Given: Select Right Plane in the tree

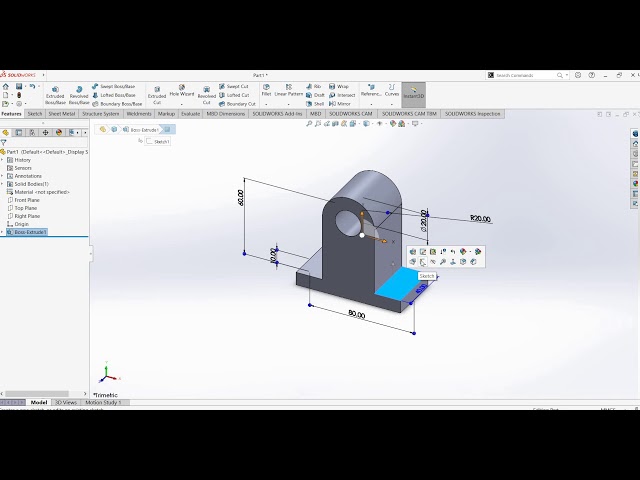Looking at the screenshot, I should point(27,216).
